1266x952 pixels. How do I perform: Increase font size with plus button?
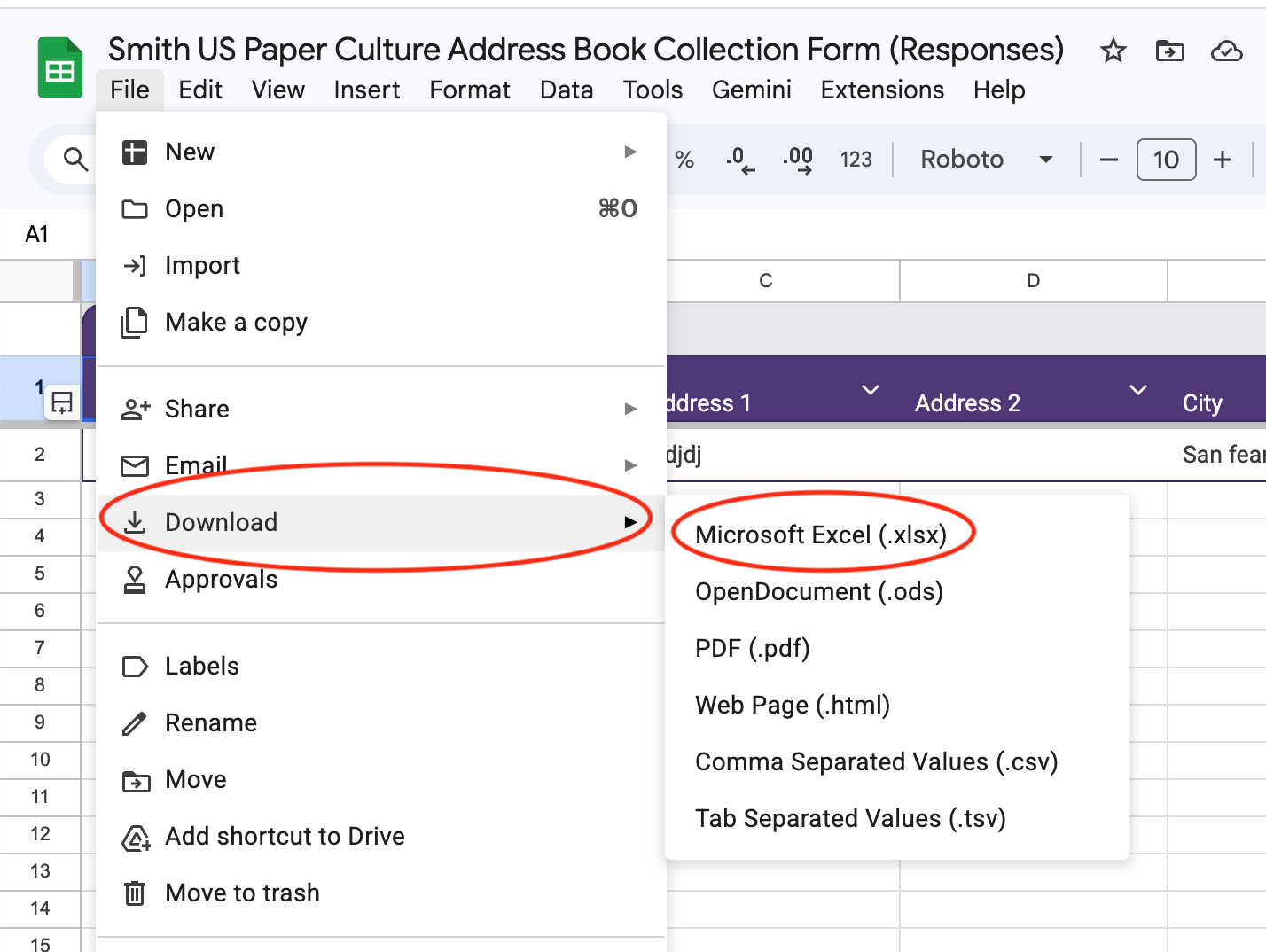(x=1223, y=160)
